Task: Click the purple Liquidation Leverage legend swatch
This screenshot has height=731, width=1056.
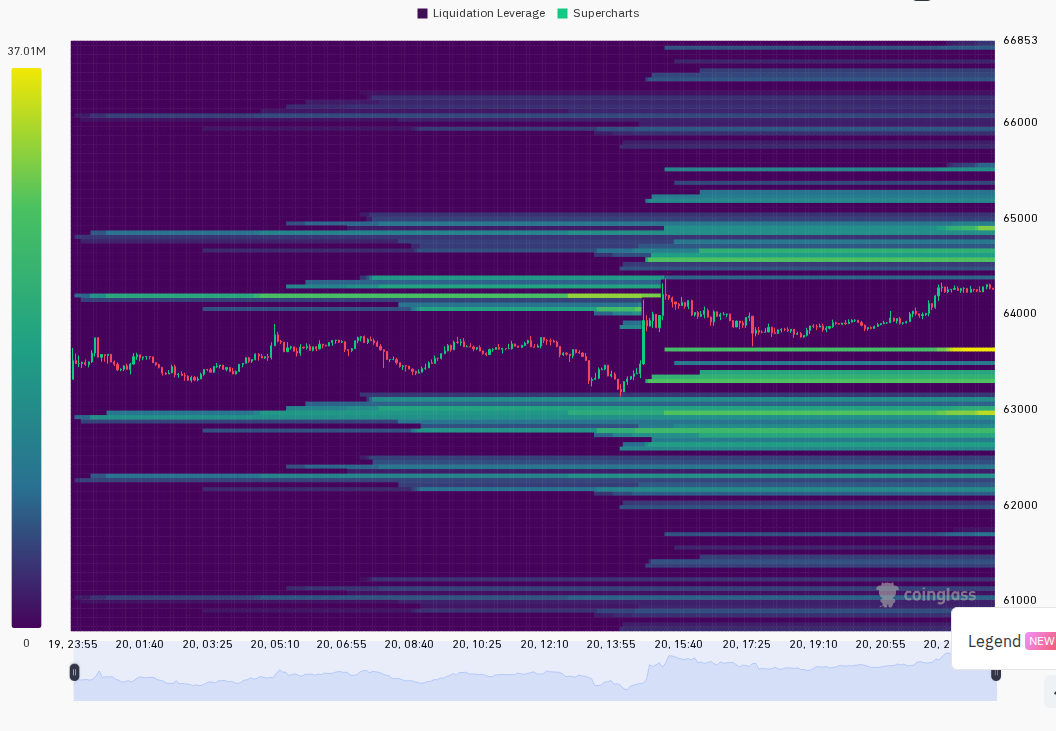Action: click(x=422, y=13)
